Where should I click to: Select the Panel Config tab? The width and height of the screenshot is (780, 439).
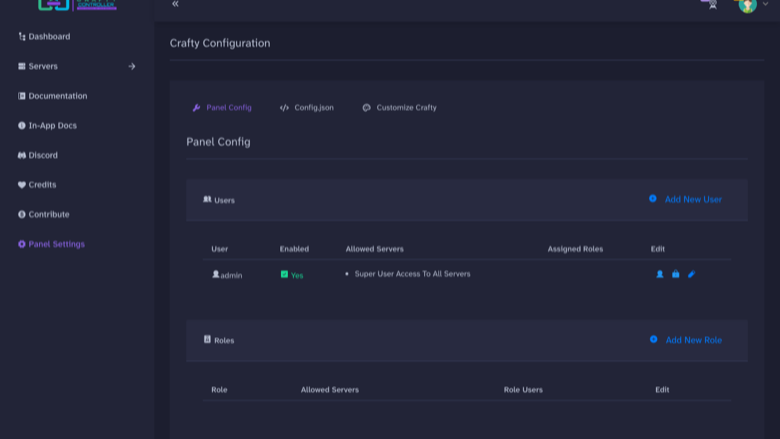point(222,107)
